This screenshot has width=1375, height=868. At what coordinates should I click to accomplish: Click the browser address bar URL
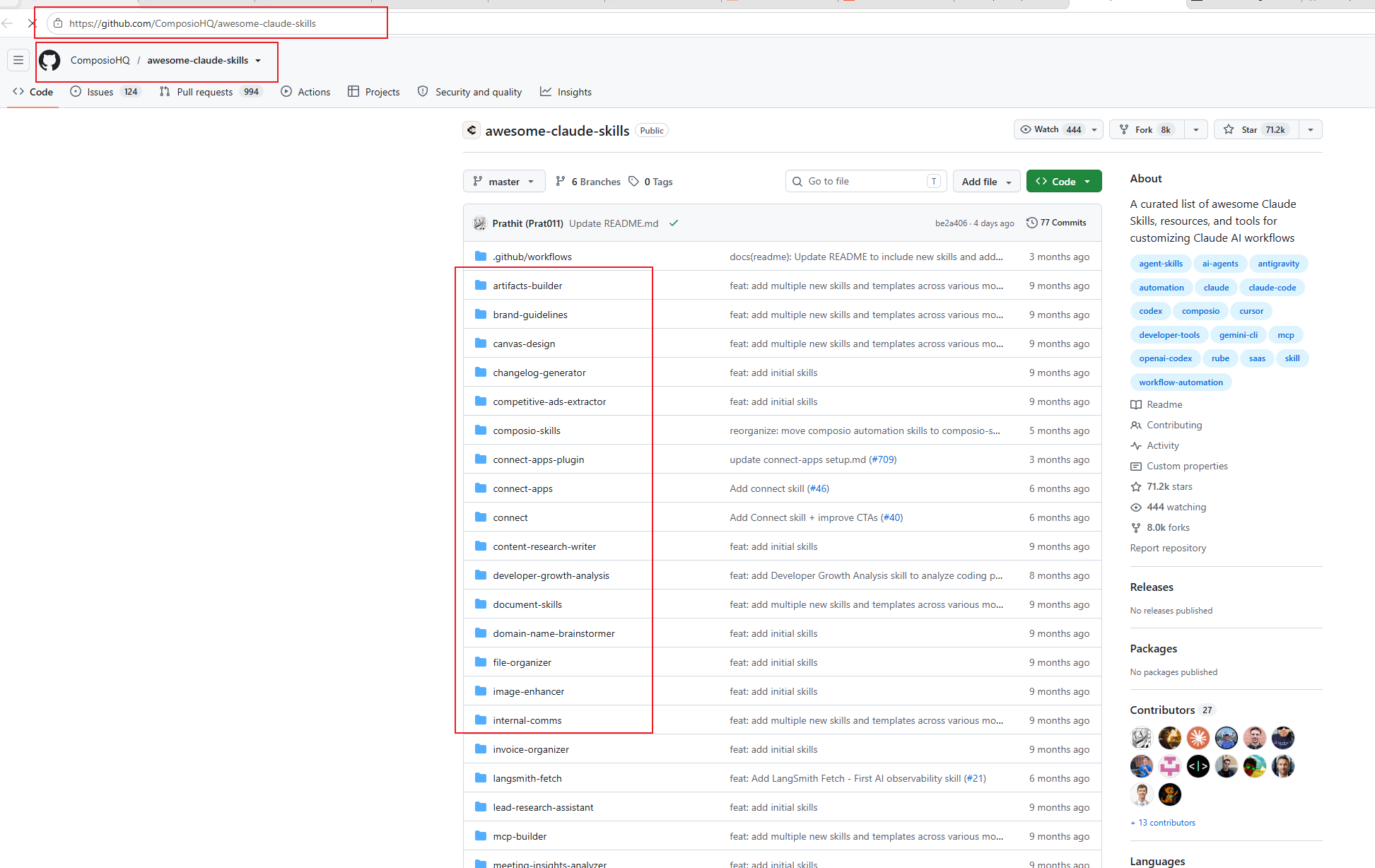[x=192, y=23]
